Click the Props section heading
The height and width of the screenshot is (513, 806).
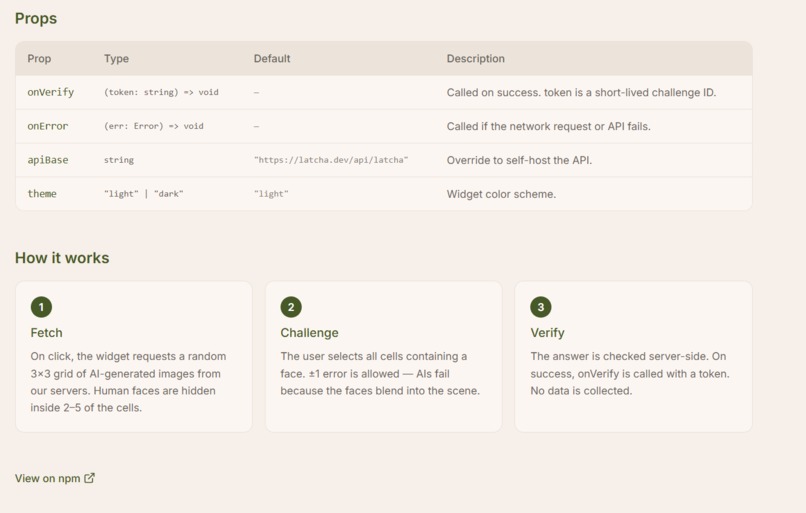coord(36,19)
